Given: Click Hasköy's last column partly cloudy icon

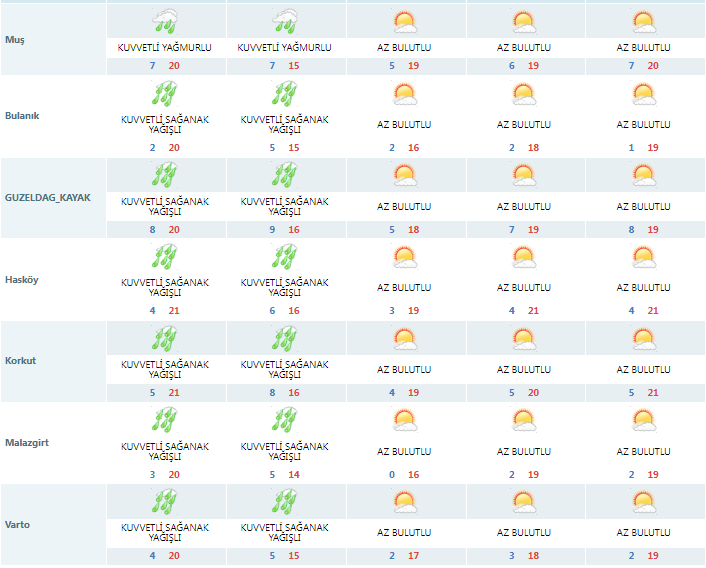Looking at the screenshot, I should click(643, 258).
